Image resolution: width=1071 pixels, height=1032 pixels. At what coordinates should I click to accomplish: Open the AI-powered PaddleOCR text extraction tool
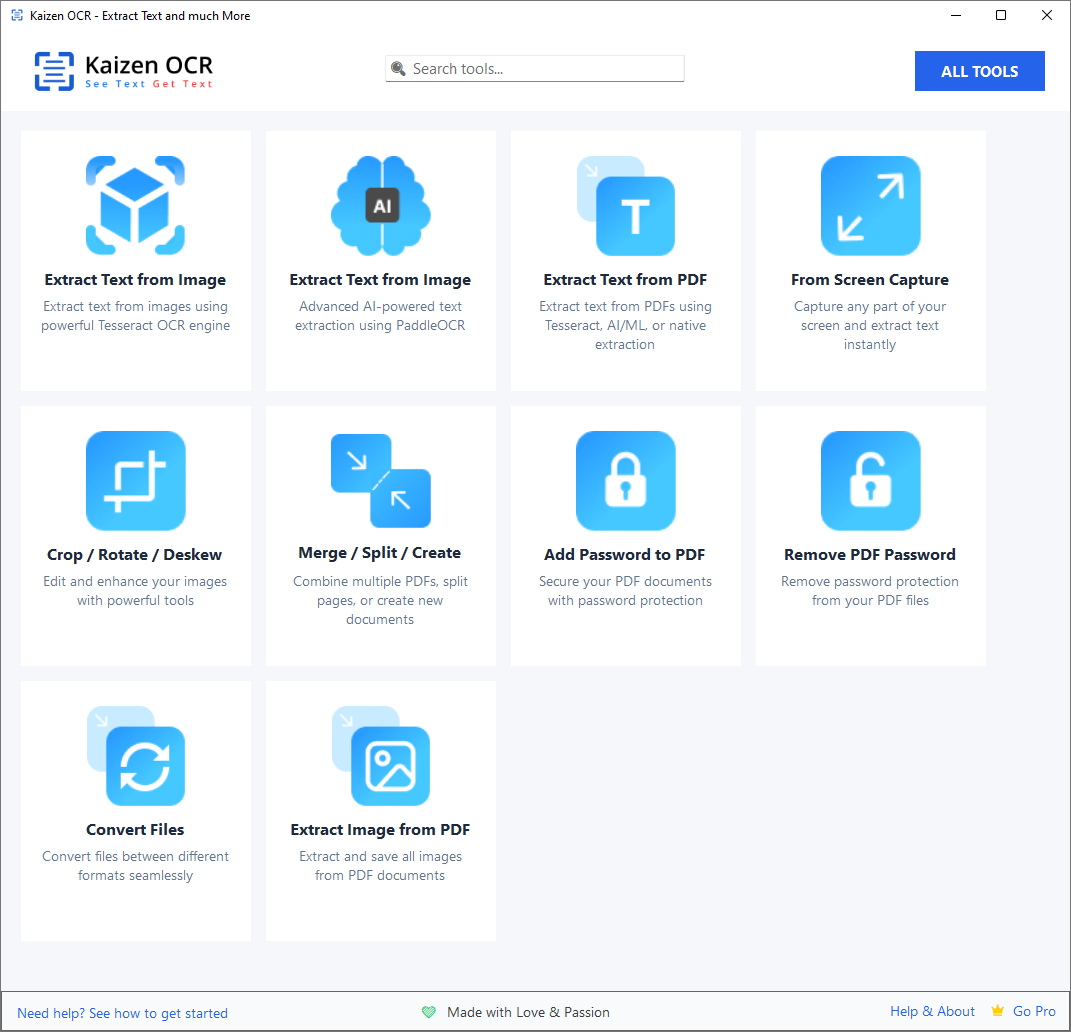pos(380,260)
